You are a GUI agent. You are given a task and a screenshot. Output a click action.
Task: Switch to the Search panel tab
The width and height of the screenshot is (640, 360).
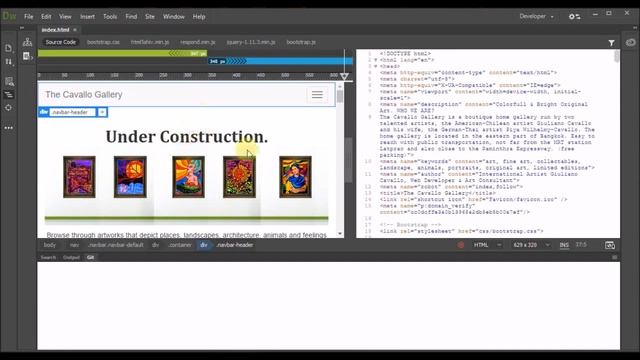pos(48,257)
